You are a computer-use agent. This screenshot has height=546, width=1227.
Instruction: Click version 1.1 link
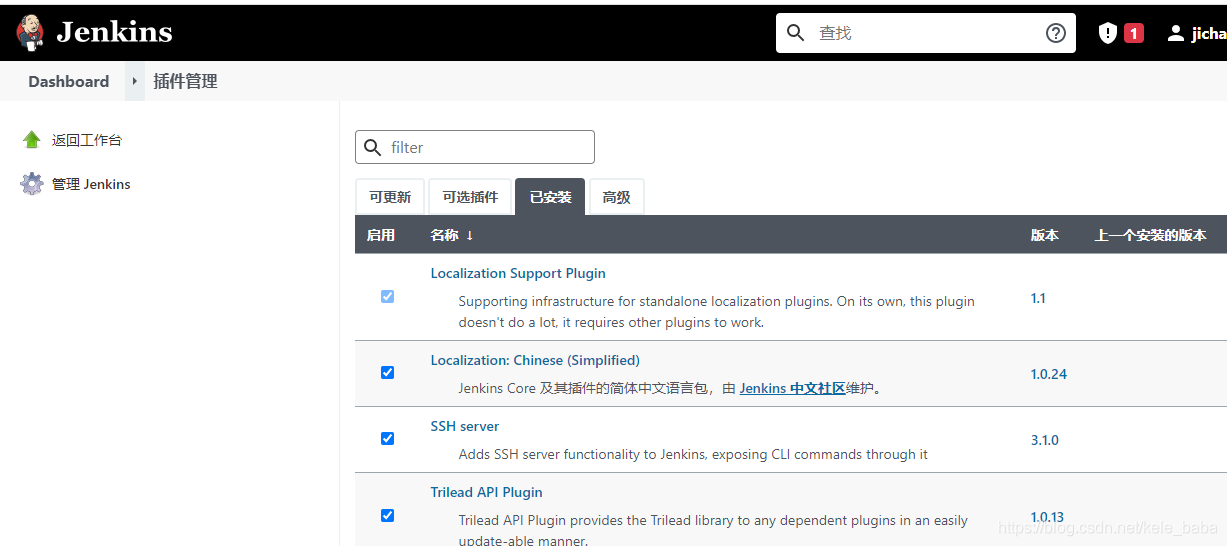pos(1038,298)
